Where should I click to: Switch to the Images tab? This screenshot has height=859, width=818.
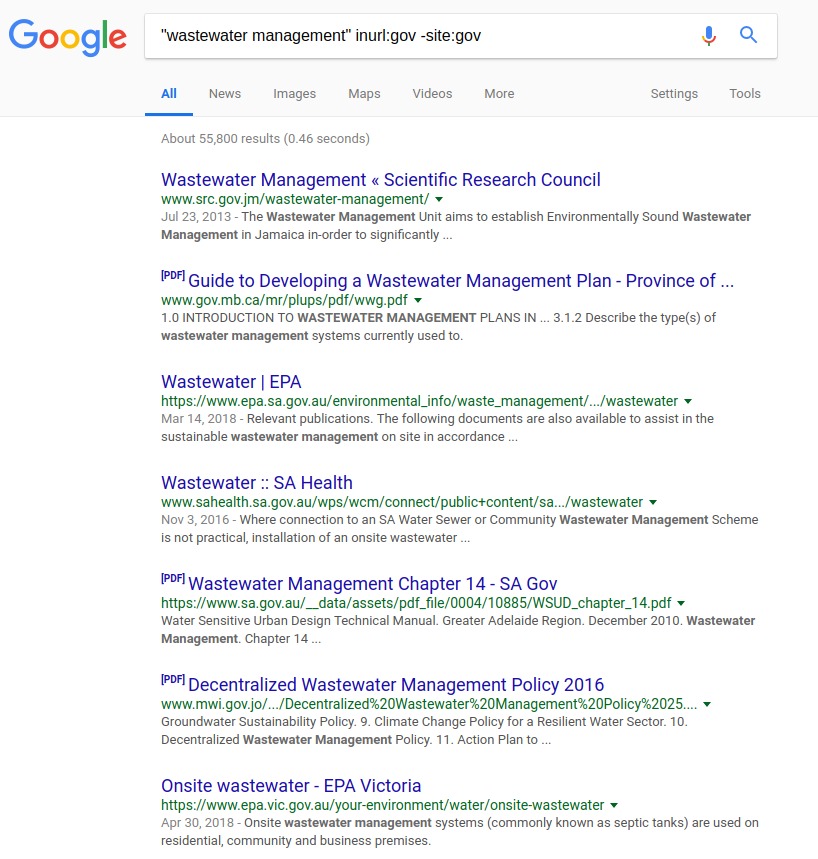(294, 94)
